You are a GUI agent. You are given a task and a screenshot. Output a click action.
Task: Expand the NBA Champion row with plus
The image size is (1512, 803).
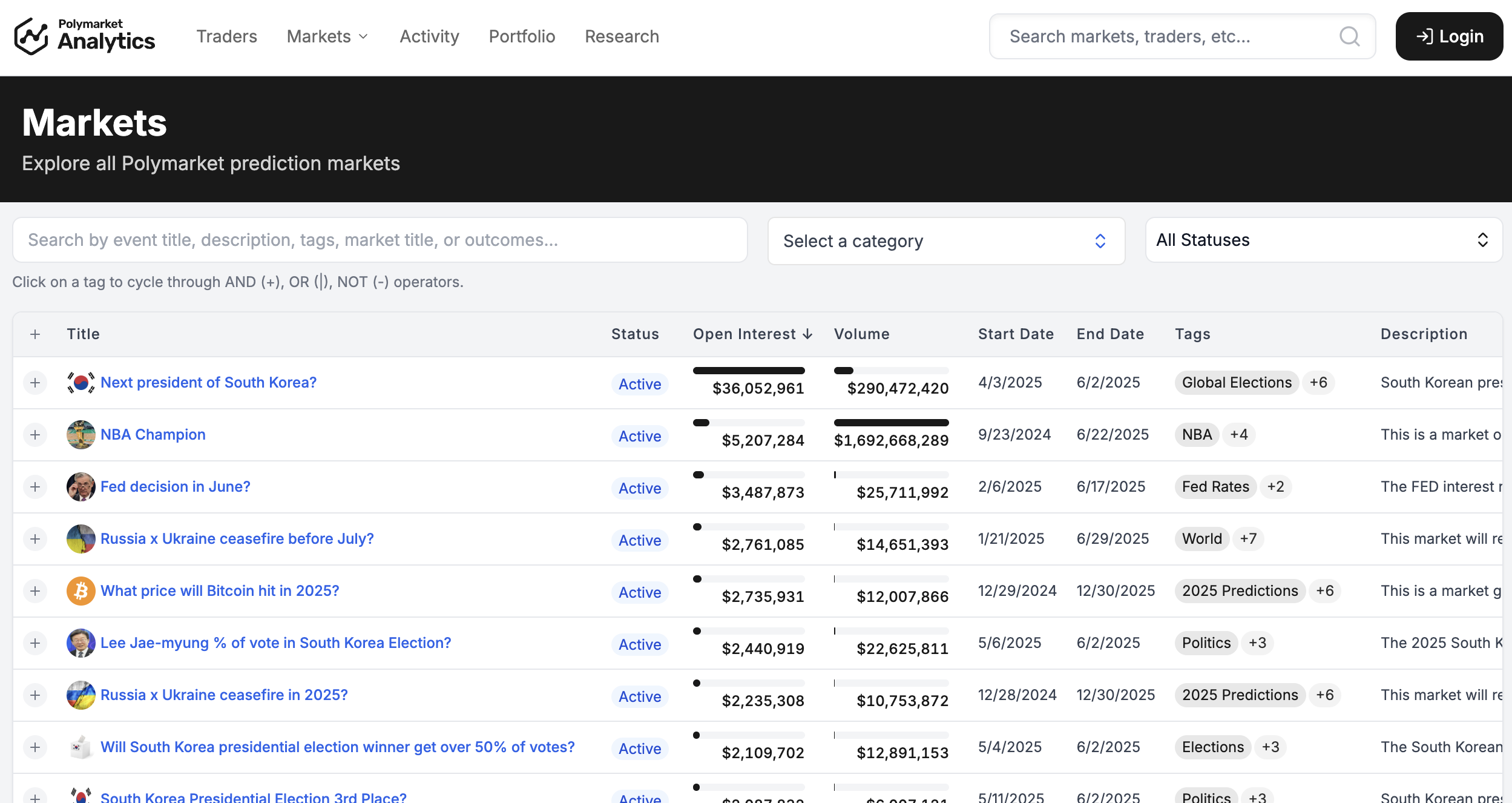point(35,435)
